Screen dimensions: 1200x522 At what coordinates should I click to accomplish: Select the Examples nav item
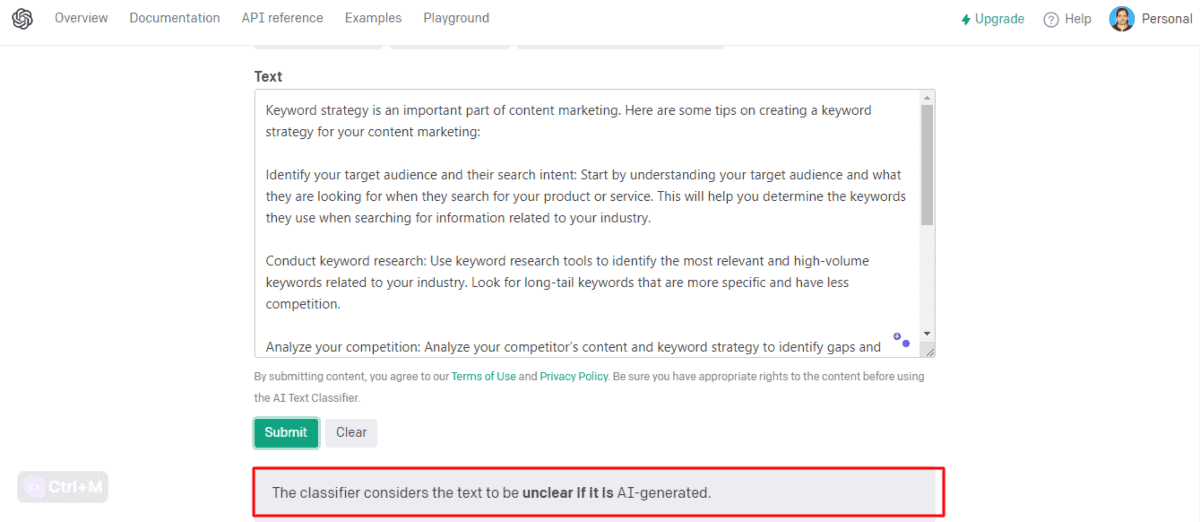(373, 18)
